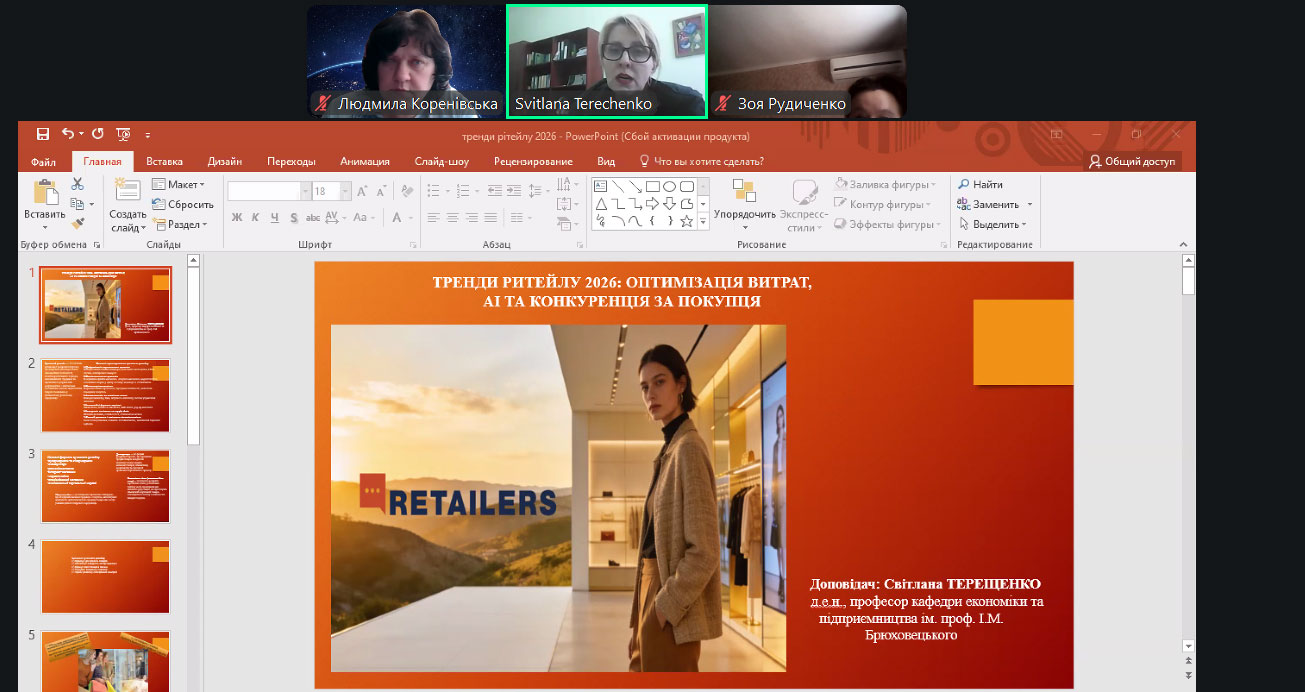The image size is (1305, 692).
Task: Click the Упорядочить arrange icon
Action: click(x=744, y=192)
